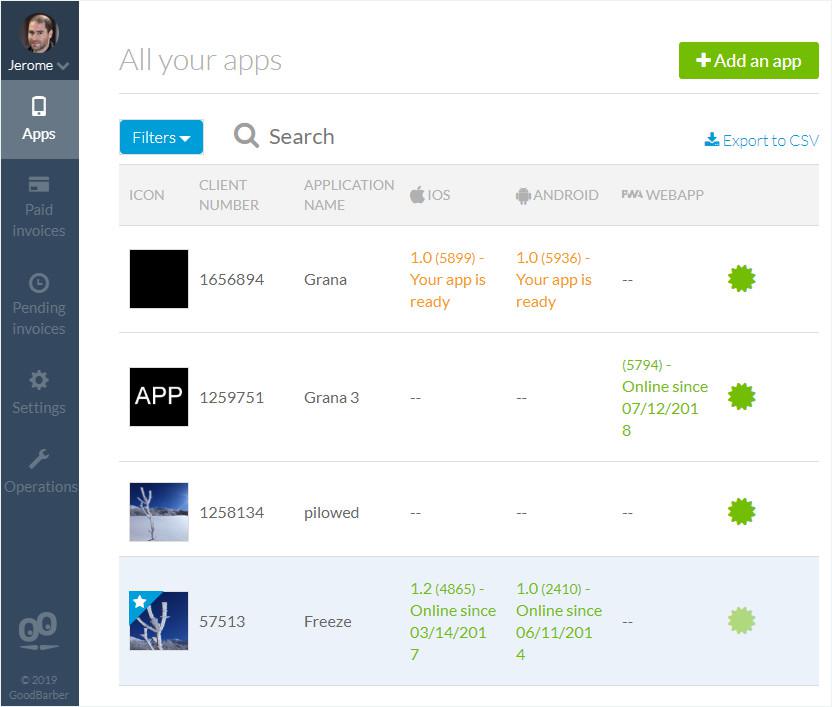Select the starred Freeze app thumbnail
The image size is (832, 707).
tap(159, 621)
